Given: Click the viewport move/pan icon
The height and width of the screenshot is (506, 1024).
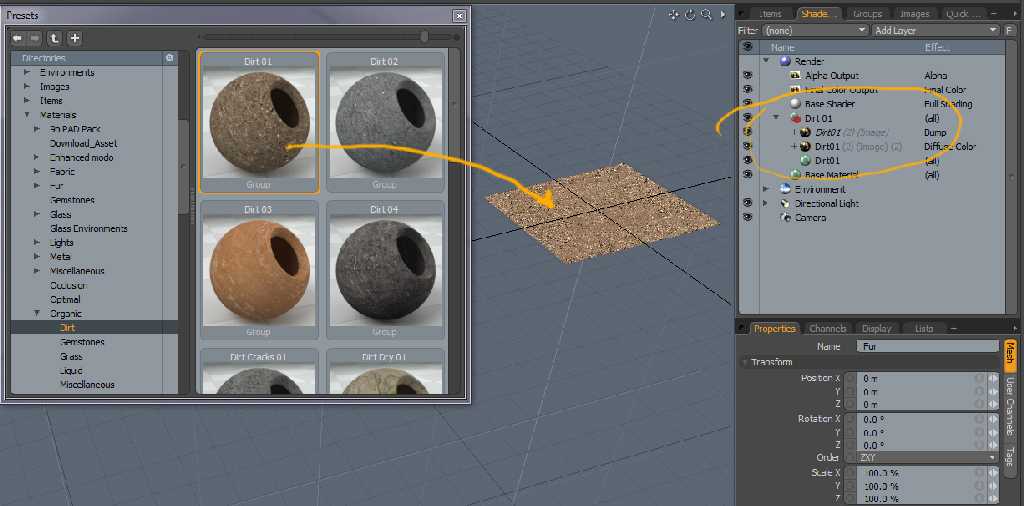Looking at the screenshot, I should point(674,14).
